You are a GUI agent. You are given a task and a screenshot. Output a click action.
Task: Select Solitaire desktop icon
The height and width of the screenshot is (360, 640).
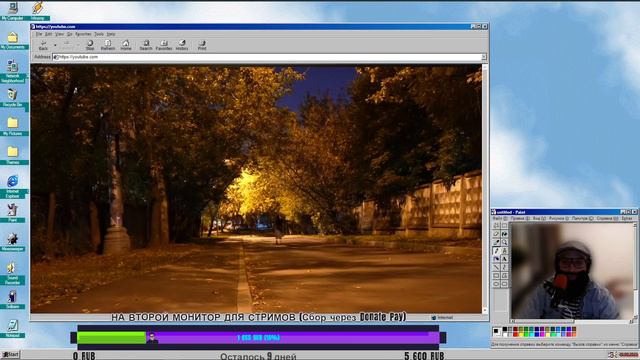[x=13, y=299]
